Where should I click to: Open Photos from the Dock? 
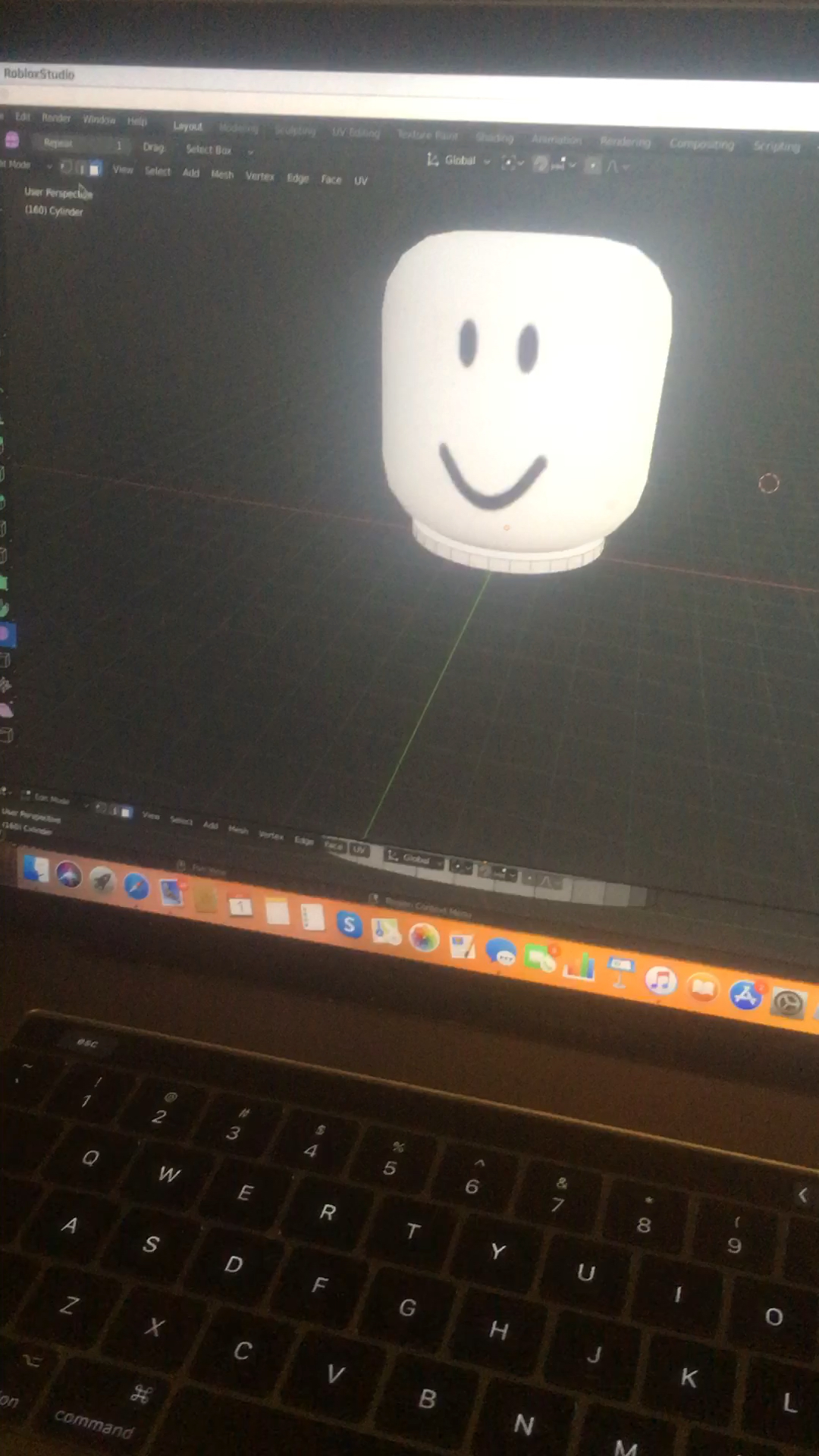(423, 937)
